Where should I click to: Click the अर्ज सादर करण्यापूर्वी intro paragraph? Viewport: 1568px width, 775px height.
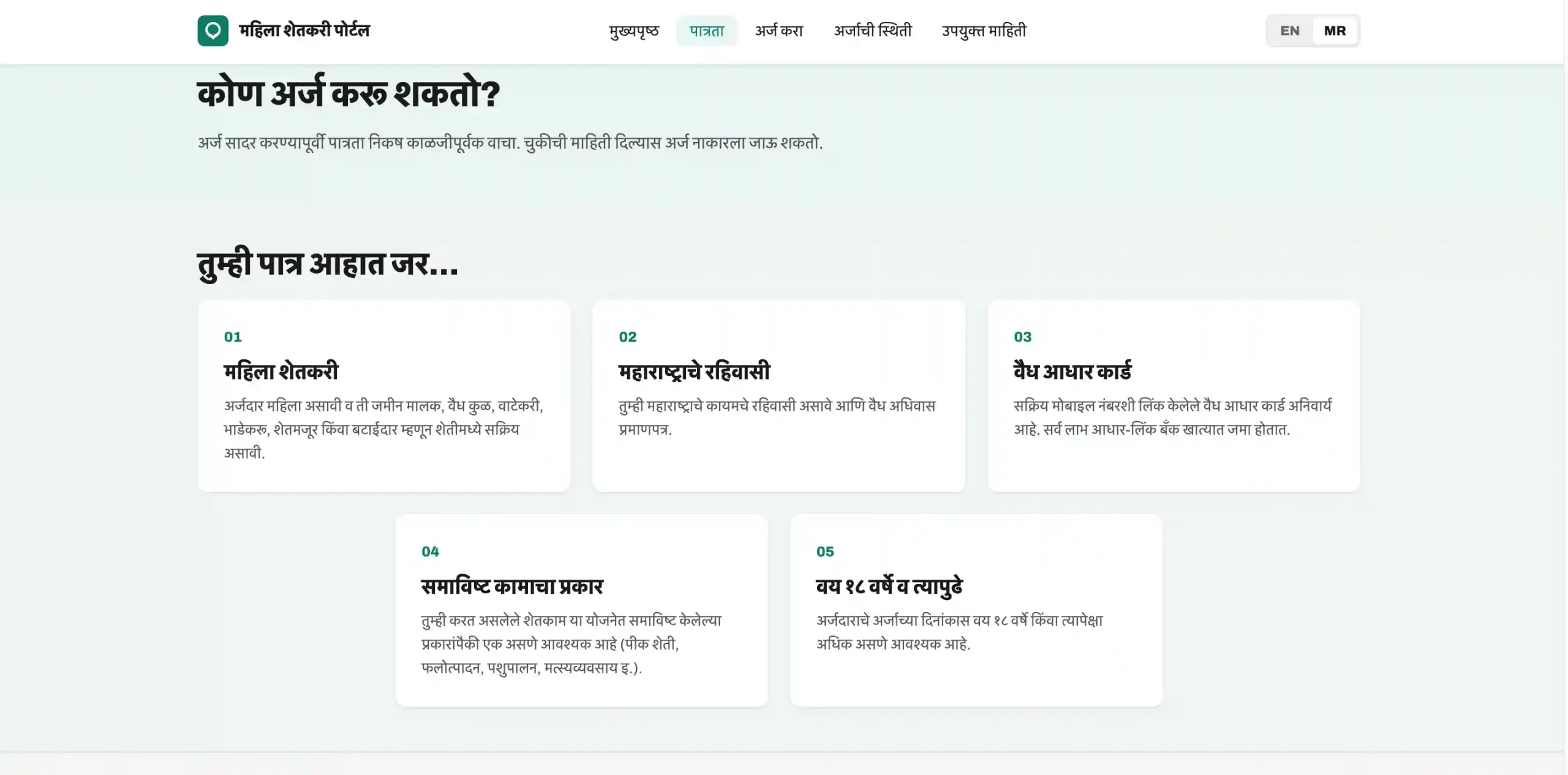[510, 143]
